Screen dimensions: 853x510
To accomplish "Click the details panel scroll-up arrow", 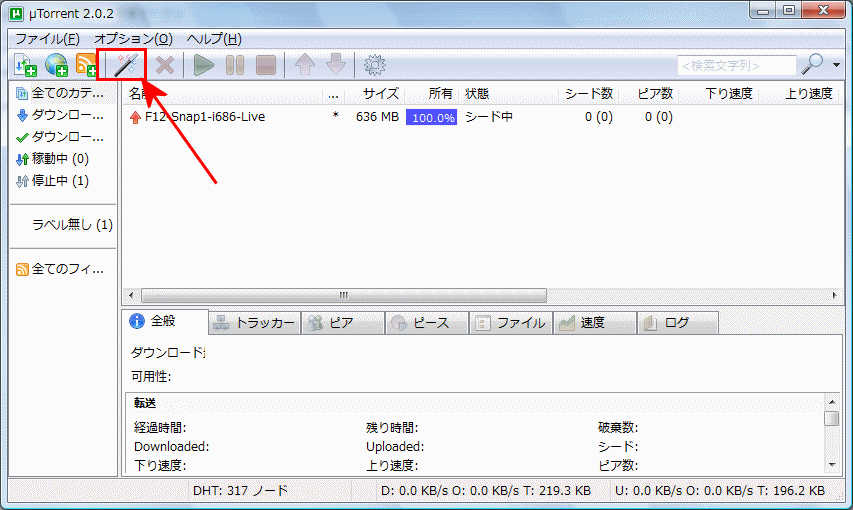I will pos(832,402).
